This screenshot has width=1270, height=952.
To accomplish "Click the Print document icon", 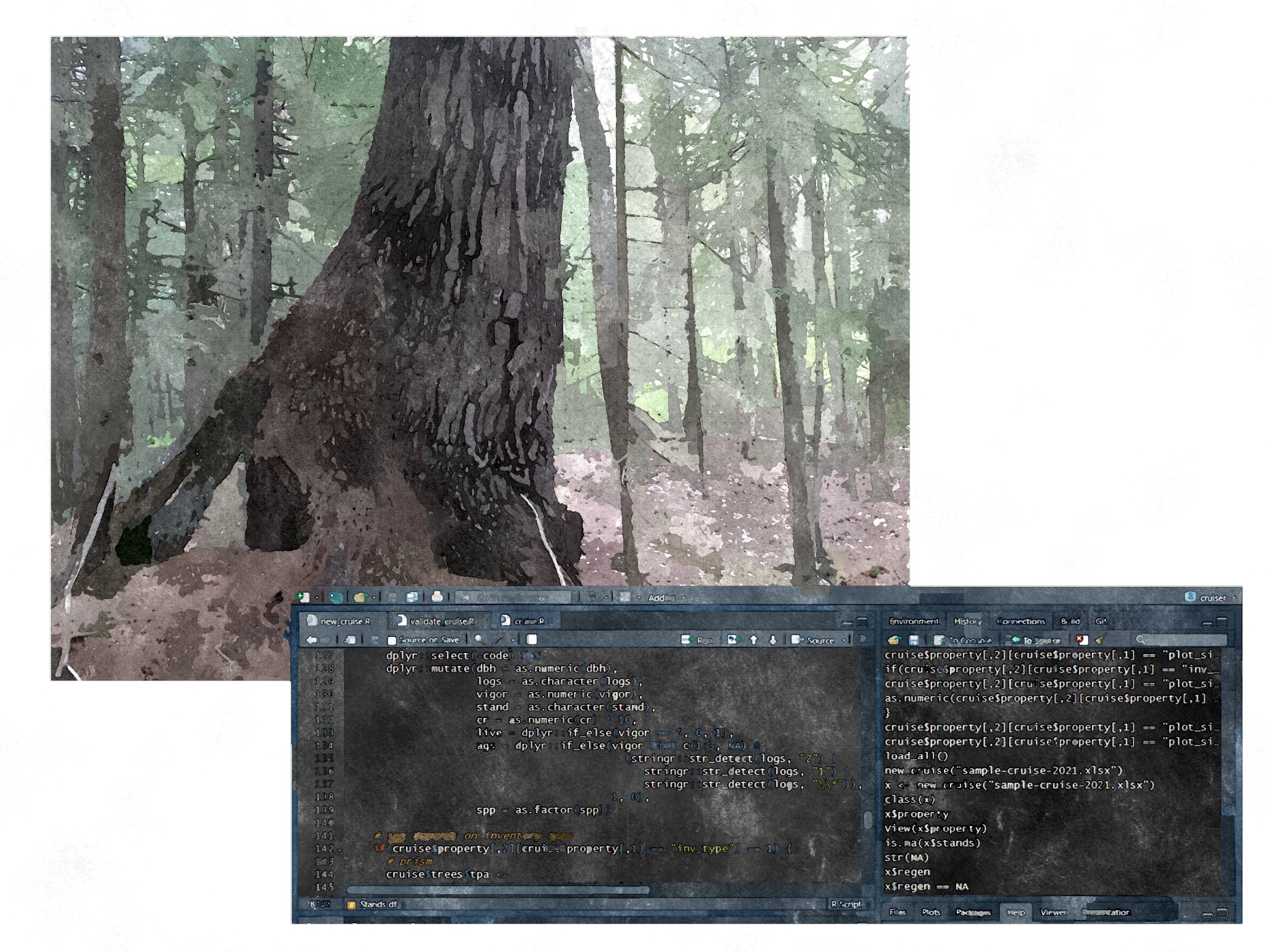I will pyautogui.click(x=437, y=597).
